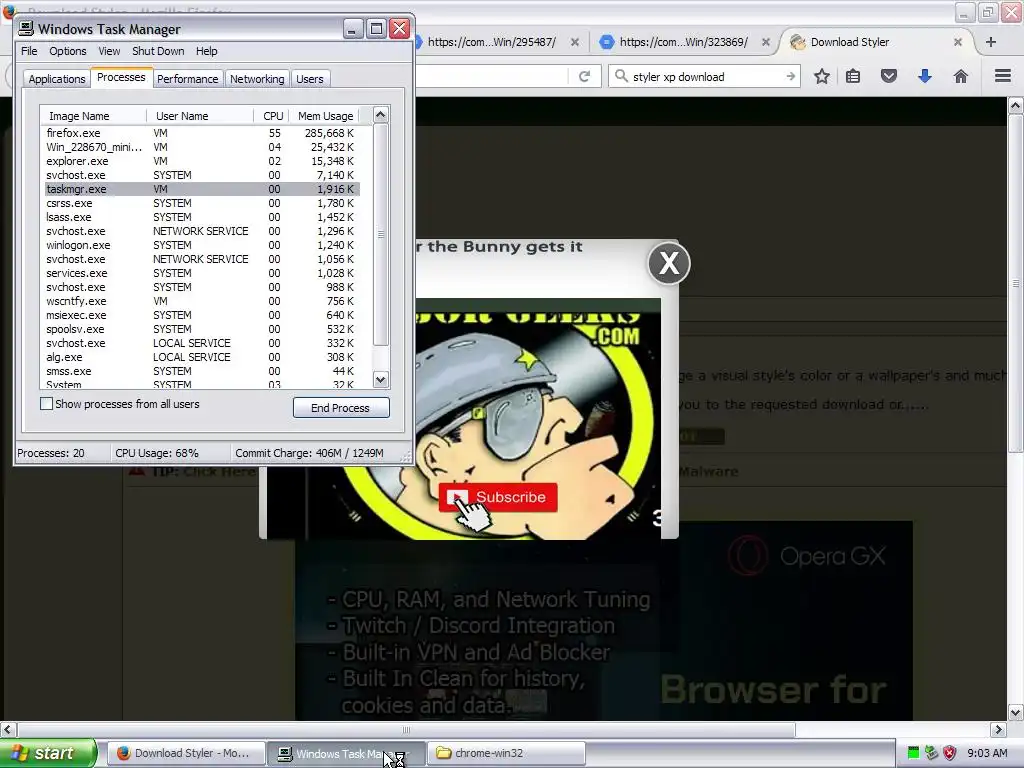Click process list vertical scrollbar thumb
The image size is (1024, 768).
tap(381, 234)
